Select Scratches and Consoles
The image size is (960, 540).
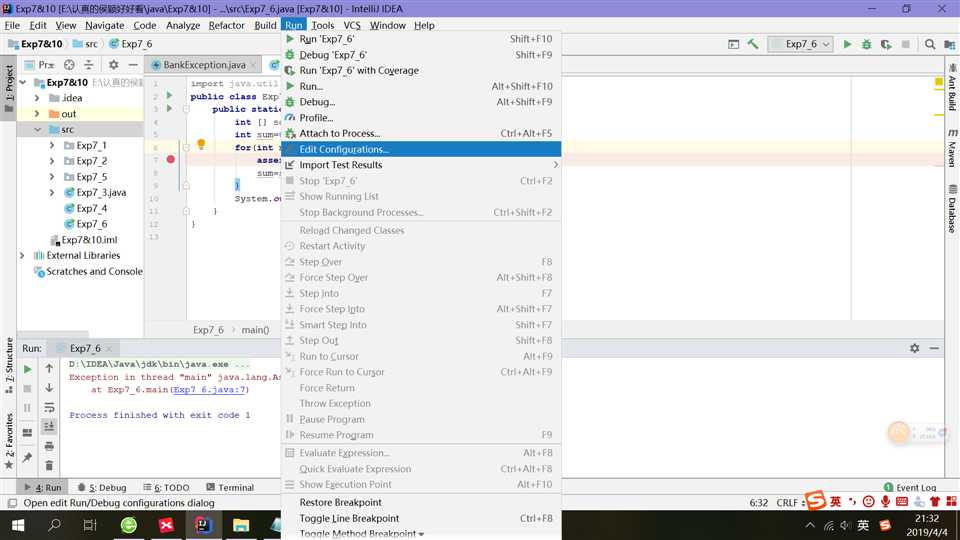[x=94, y=271]
